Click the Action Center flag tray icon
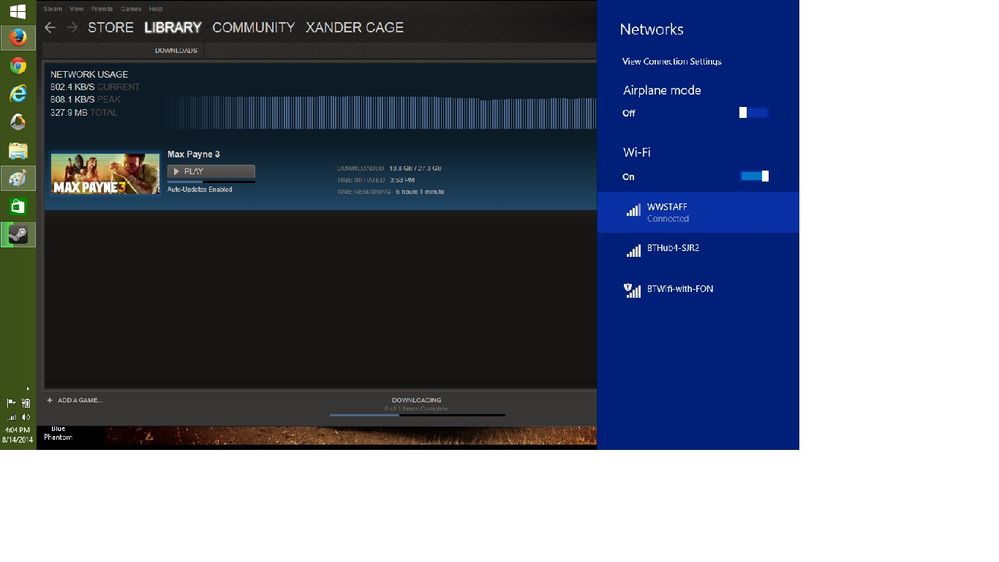Screen dimensions: 999x562 (x=11, y=403)
